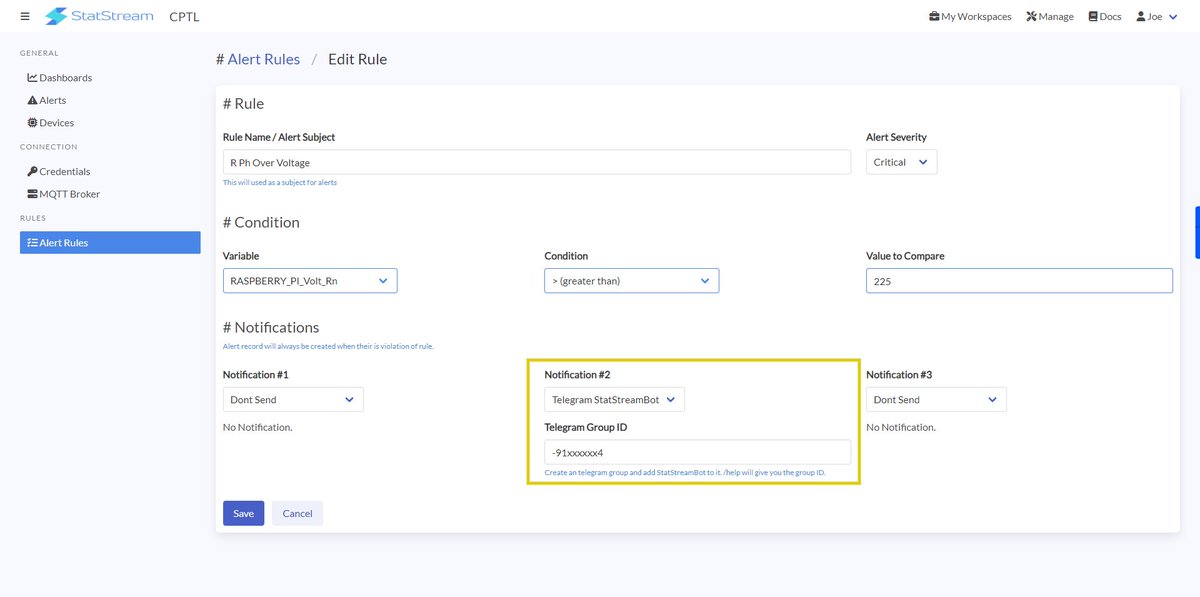Open the Alert Severity dropdown
This screenshot has height=597, width=1200.
click(902, 162)
